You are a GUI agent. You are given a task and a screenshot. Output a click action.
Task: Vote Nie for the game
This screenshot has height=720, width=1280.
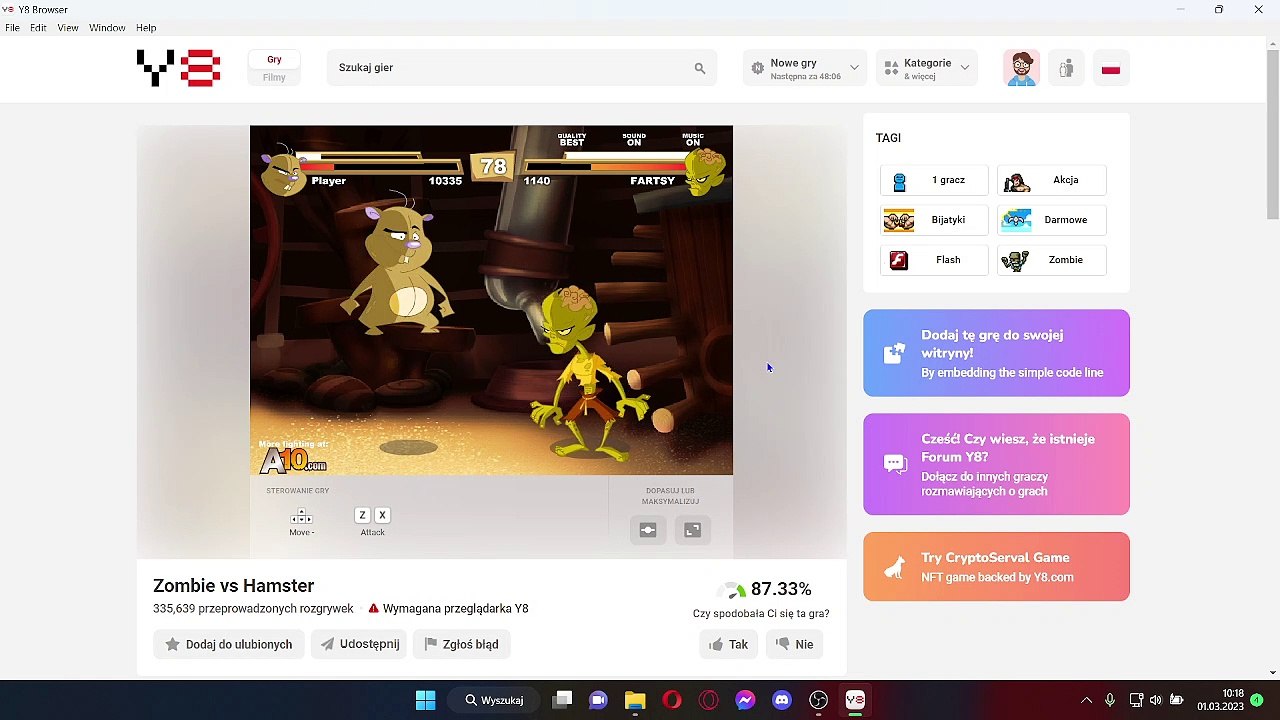point(795,644)
